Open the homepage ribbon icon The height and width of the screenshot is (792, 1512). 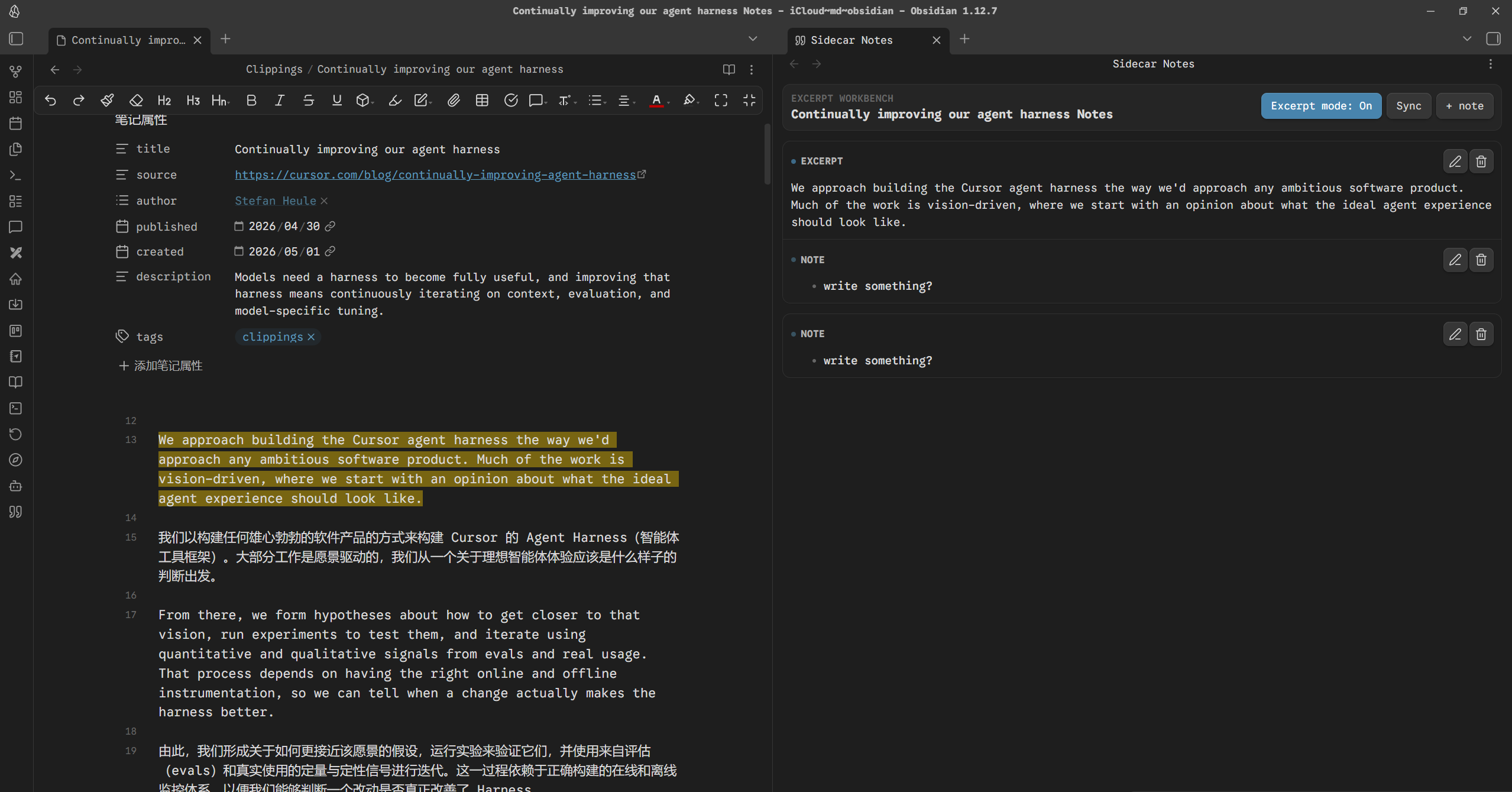pos(16,279)
